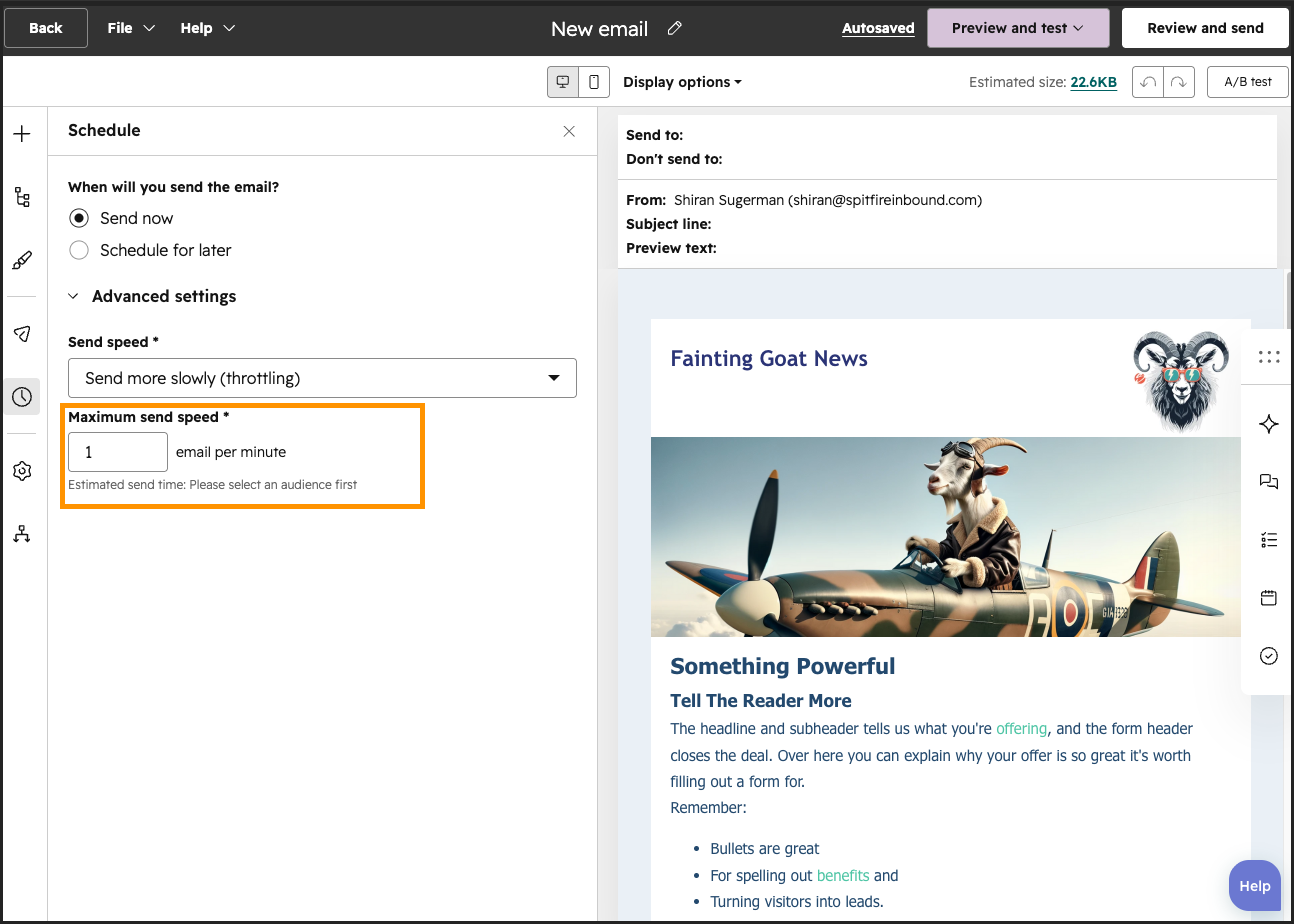
Task: Open the add content plus panel
Action: (22, 132)
